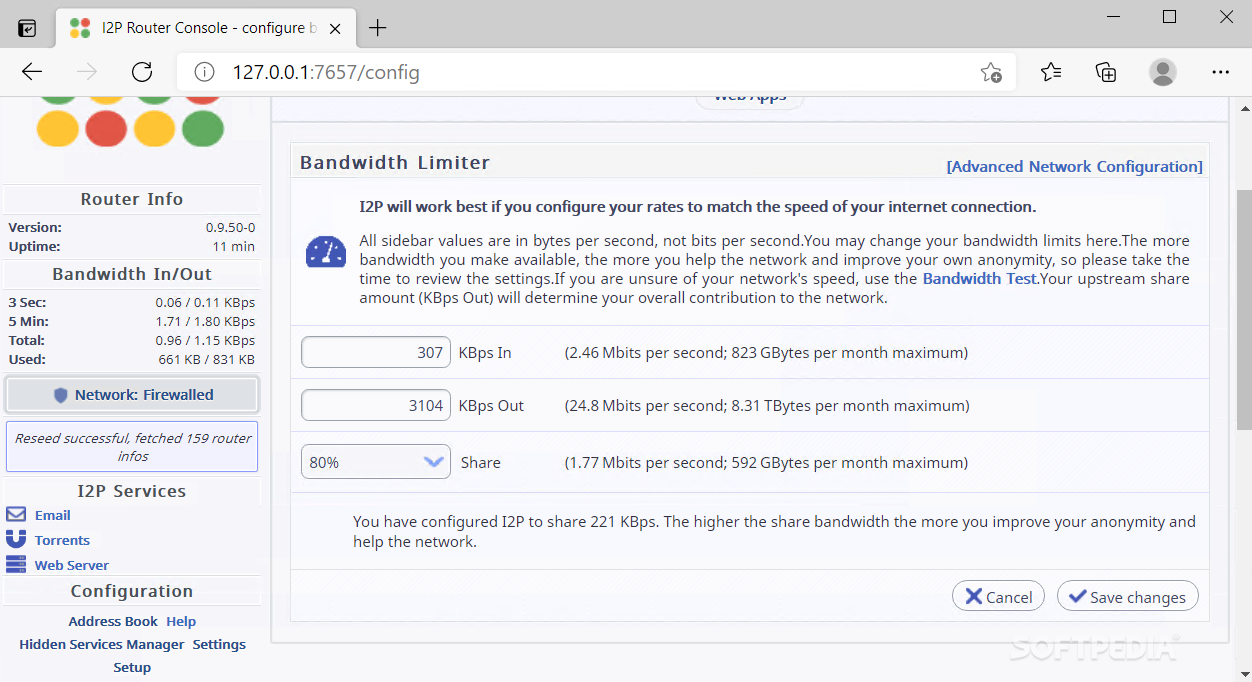Click the Web Server icon
The image size is (1252, 682).
coord(16,564)
